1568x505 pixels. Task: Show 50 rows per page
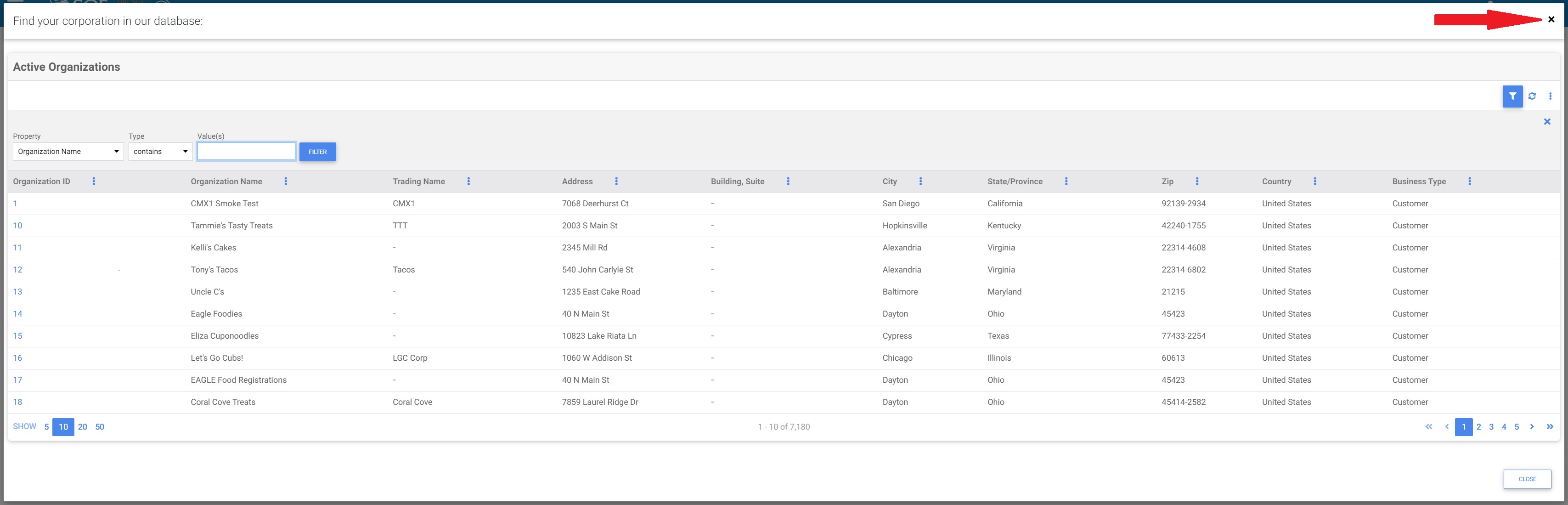point(100,427)
